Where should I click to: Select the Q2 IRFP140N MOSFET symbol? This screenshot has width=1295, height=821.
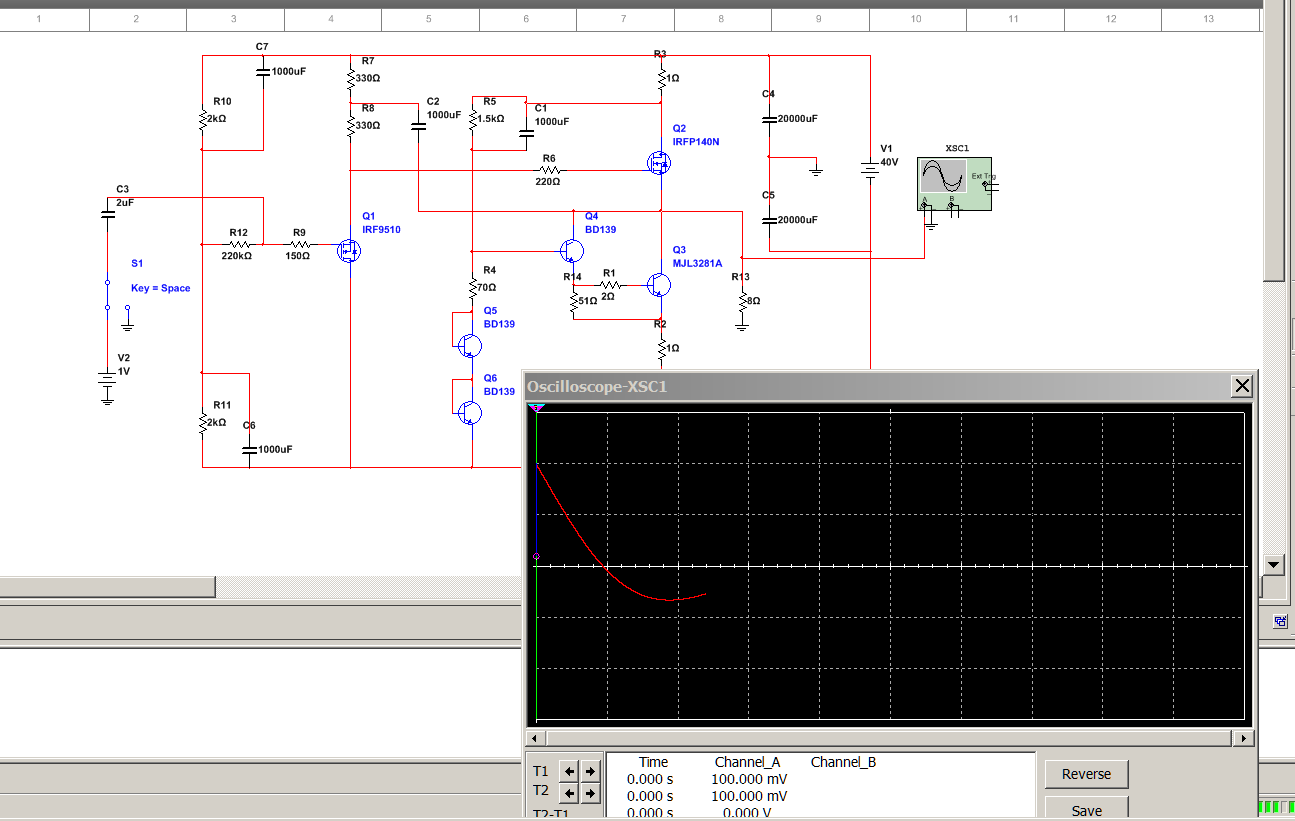click(658, 162)
